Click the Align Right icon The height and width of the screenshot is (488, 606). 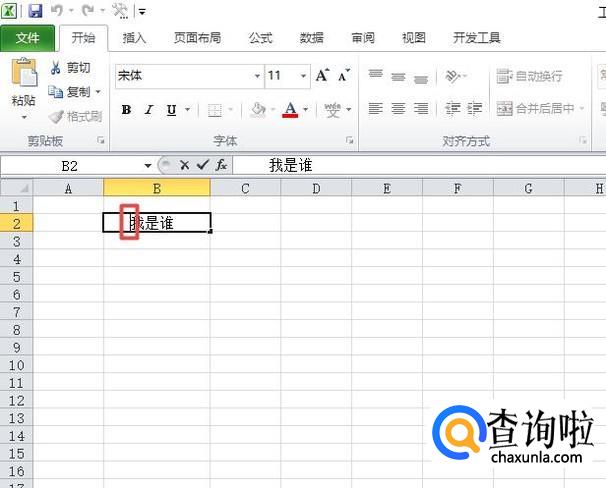click(x=421, y=109)
